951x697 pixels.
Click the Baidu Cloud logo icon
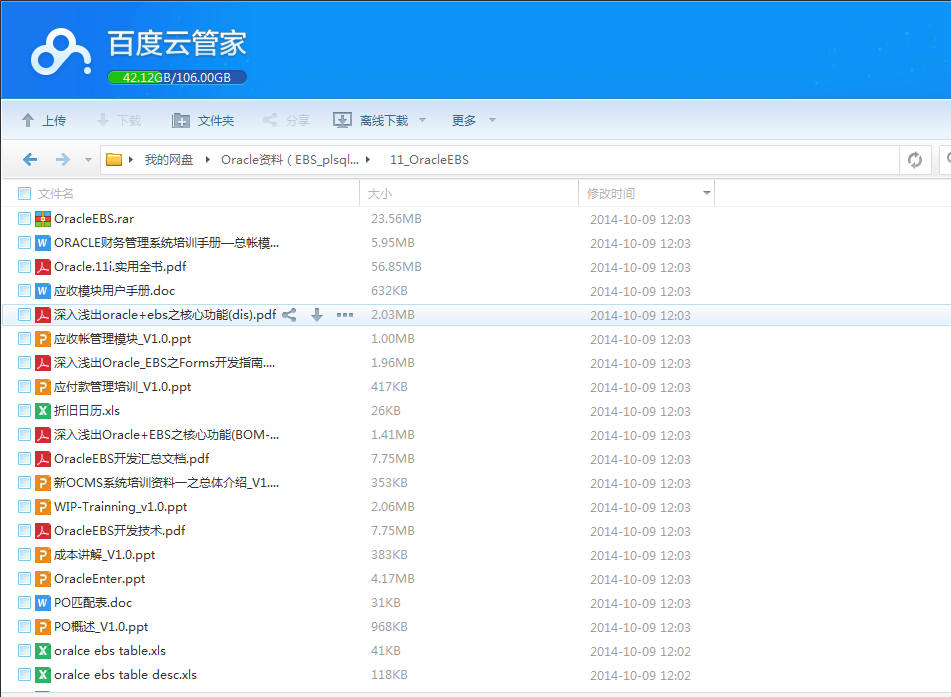pos(61,52)
